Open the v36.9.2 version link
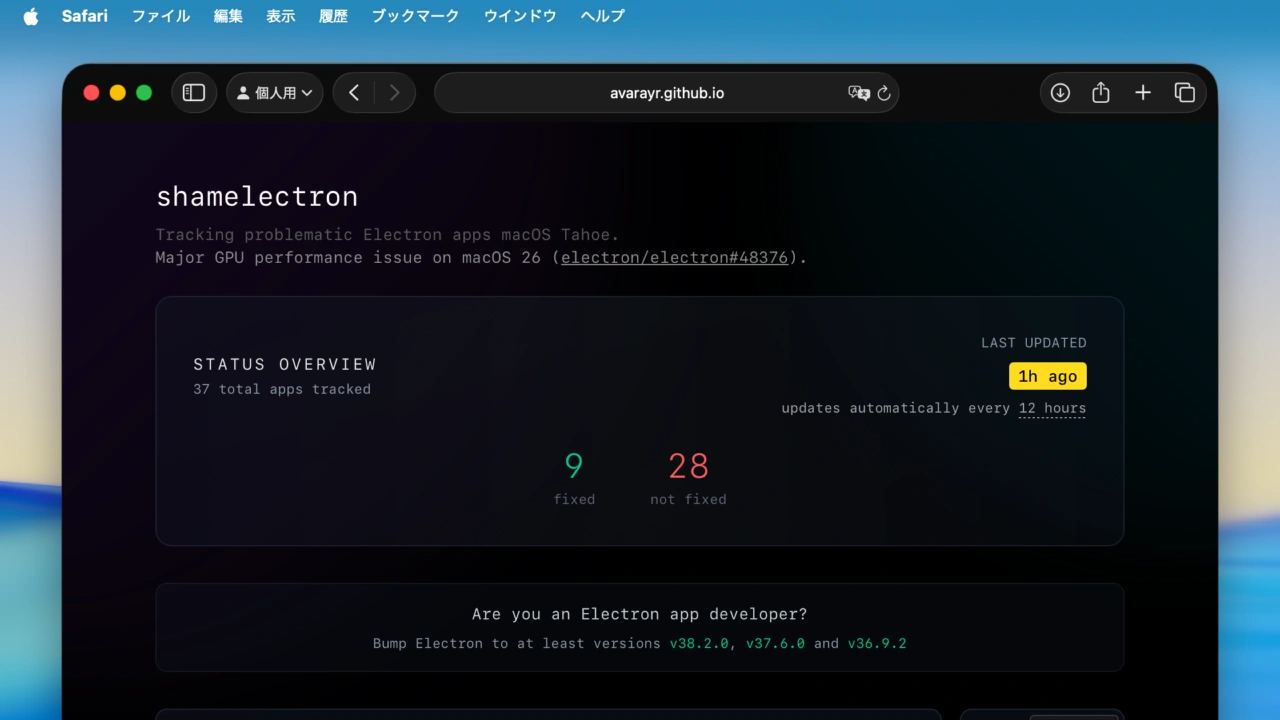 (877, 643)
